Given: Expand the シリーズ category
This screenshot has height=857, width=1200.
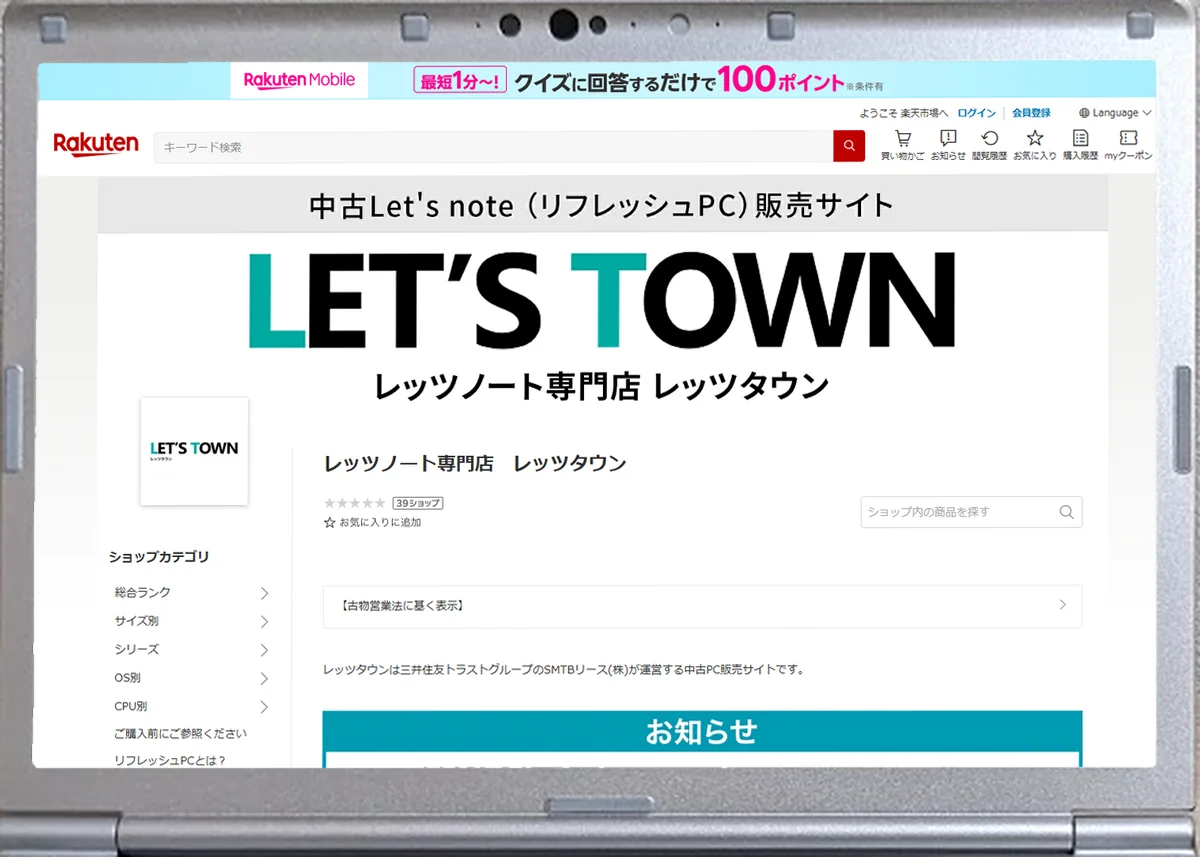Looking at the screenshot, I should (x=191, y=650).
